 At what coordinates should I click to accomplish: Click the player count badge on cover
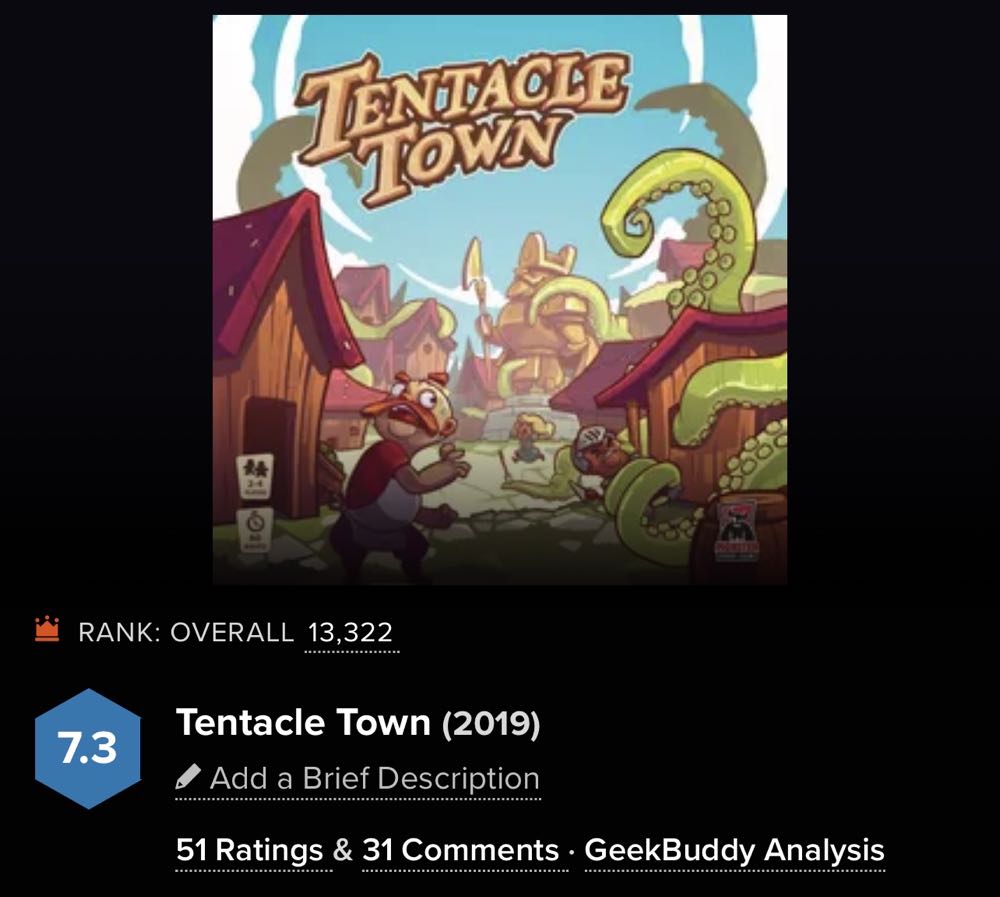click(x=256, y=474)
